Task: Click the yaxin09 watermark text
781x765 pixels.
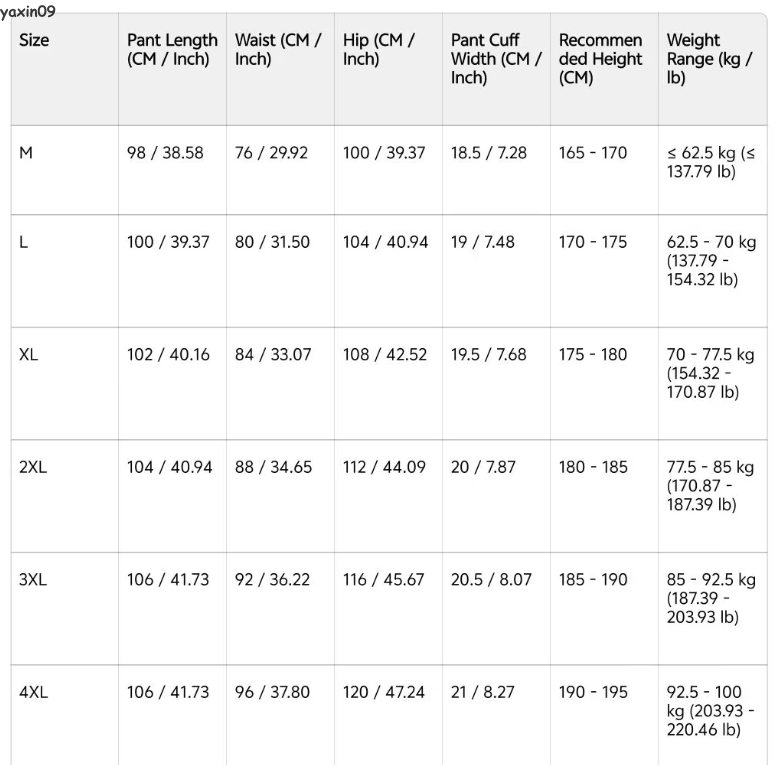Action: coord(28,11)
